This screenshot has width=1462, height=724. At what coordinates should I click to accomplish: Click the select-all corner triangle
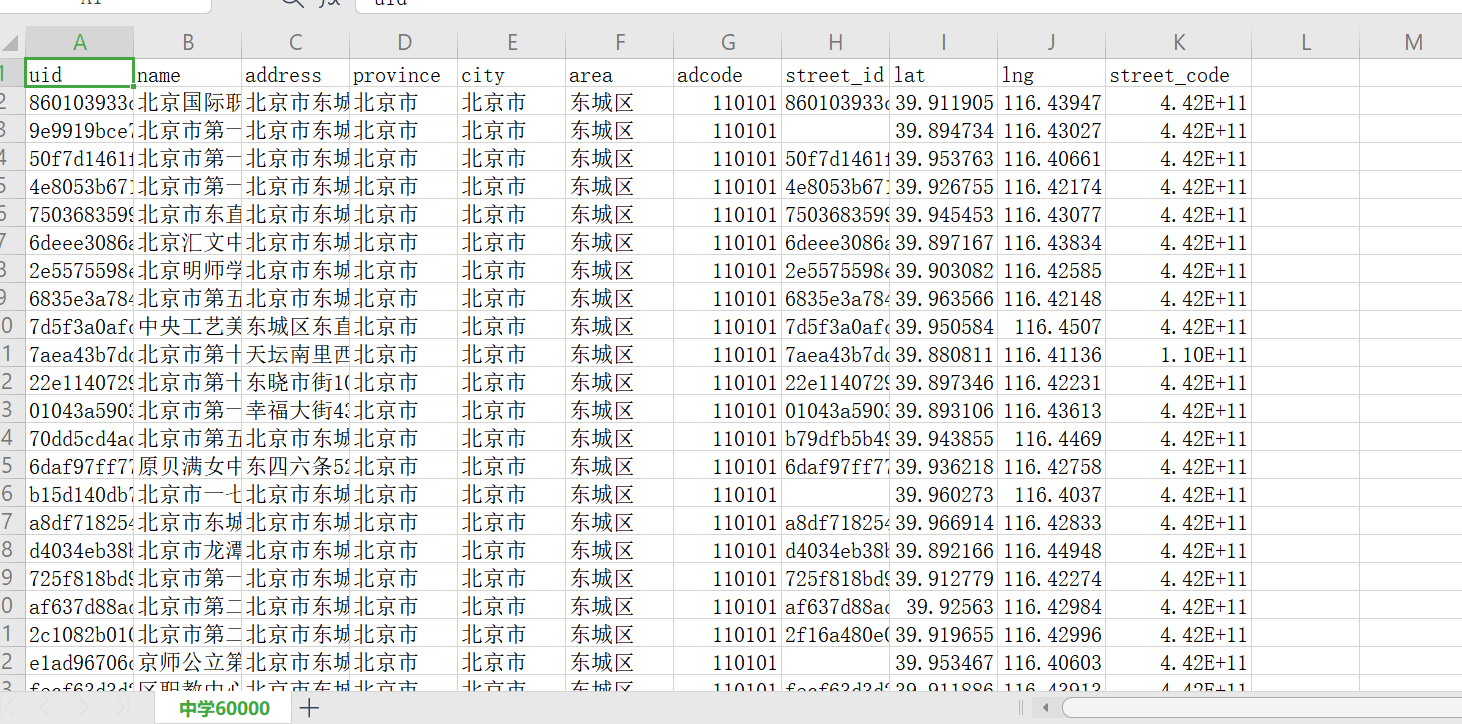point(12,42)
